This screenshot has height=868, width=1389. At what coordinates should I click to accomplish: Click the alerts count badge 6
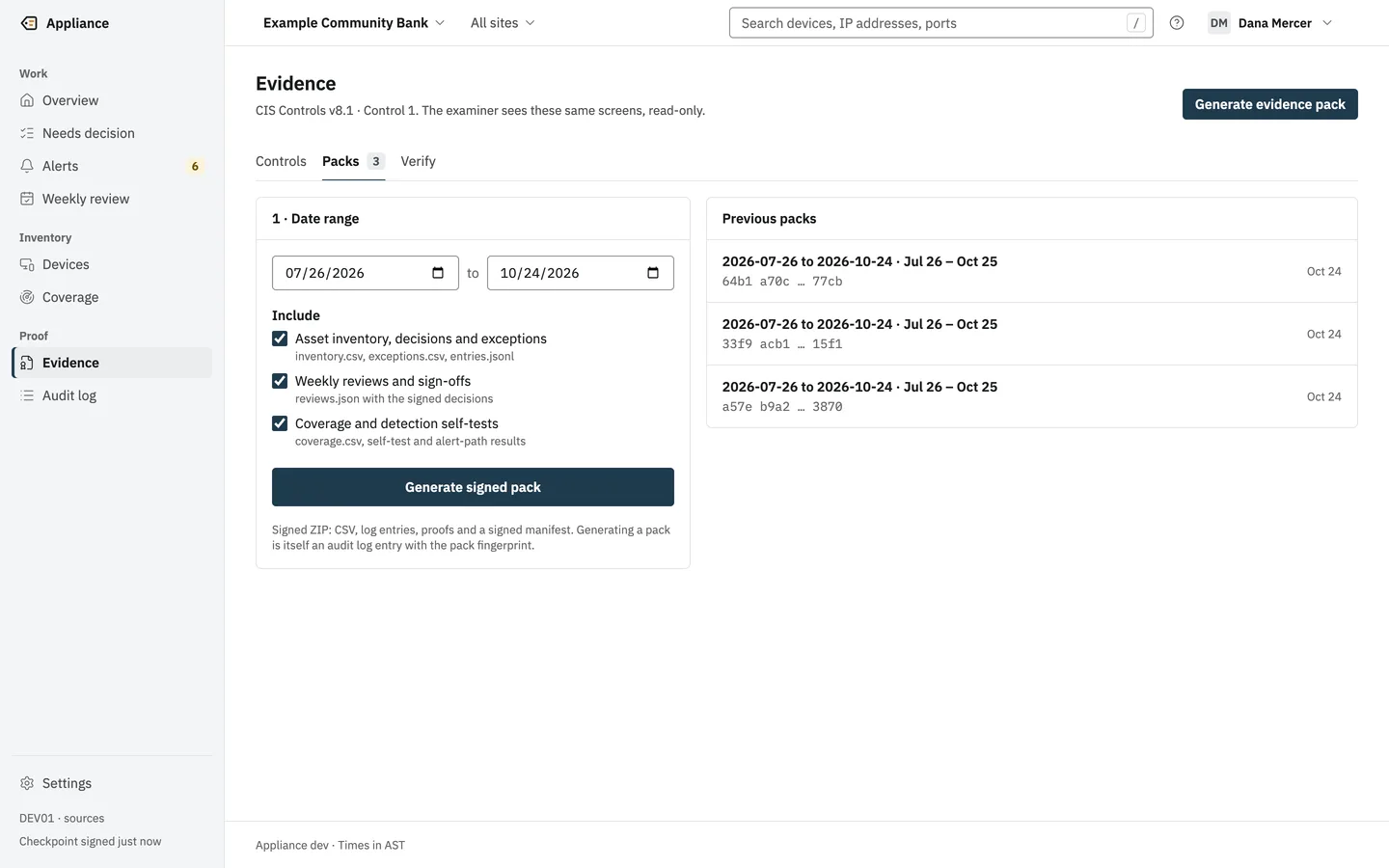pos(195,166)
